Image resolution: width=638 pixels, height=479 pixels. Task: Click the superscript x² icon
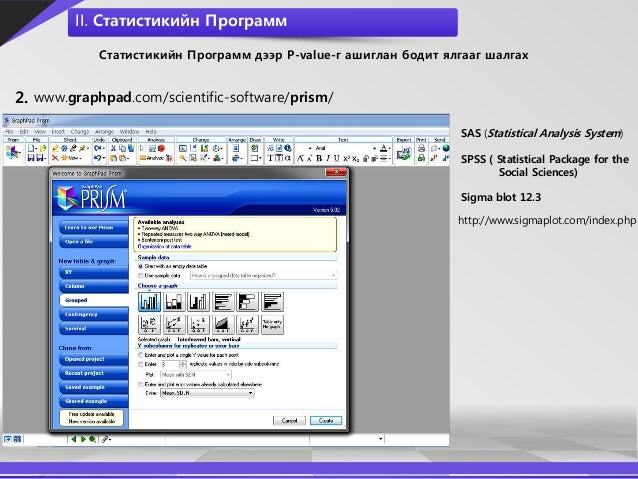(x=346, y=158)
